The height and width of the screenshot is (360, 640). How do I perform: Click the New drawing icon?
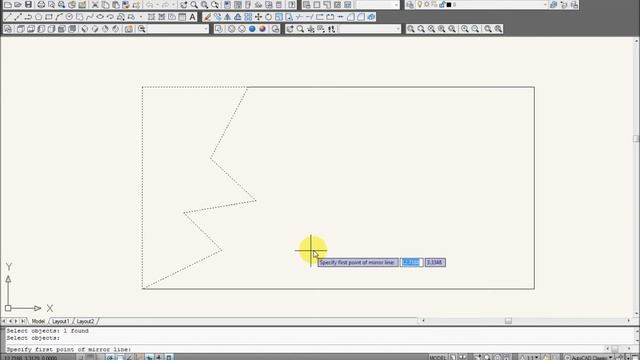8,5
